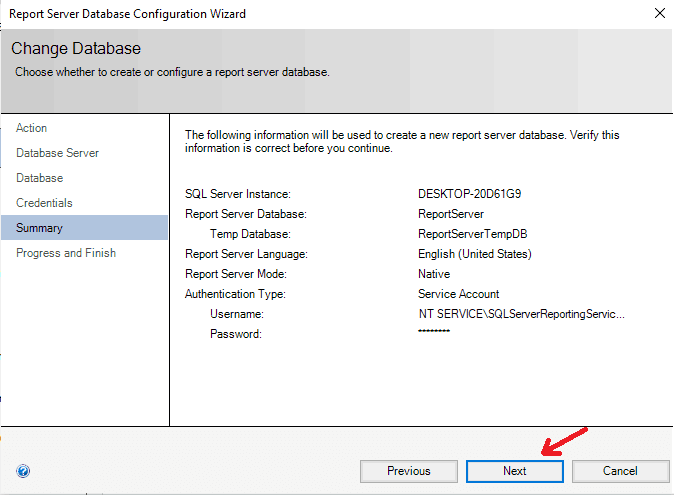The image size is (674, 495).
Task: Click the blue help icon
Action: (x=23, y=471)
